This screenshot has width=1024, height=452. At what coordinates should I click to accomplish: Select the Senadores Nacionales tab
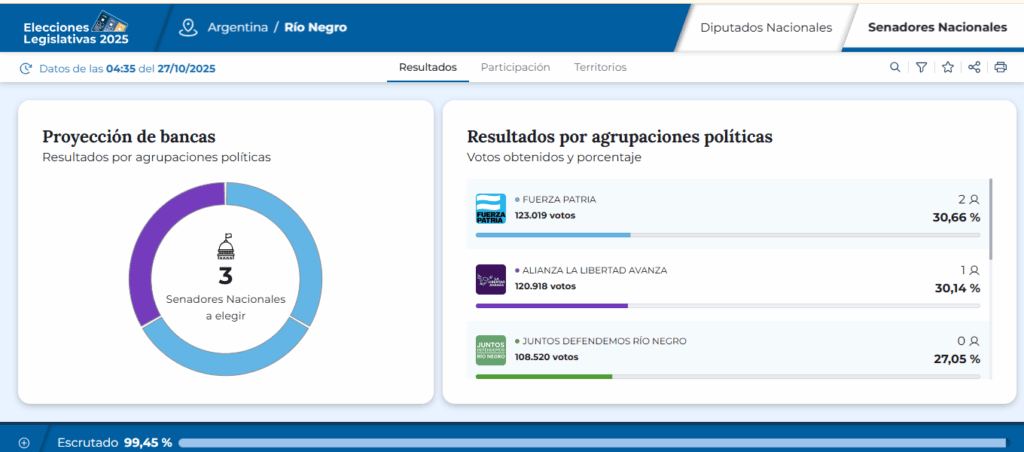[937, 27]
